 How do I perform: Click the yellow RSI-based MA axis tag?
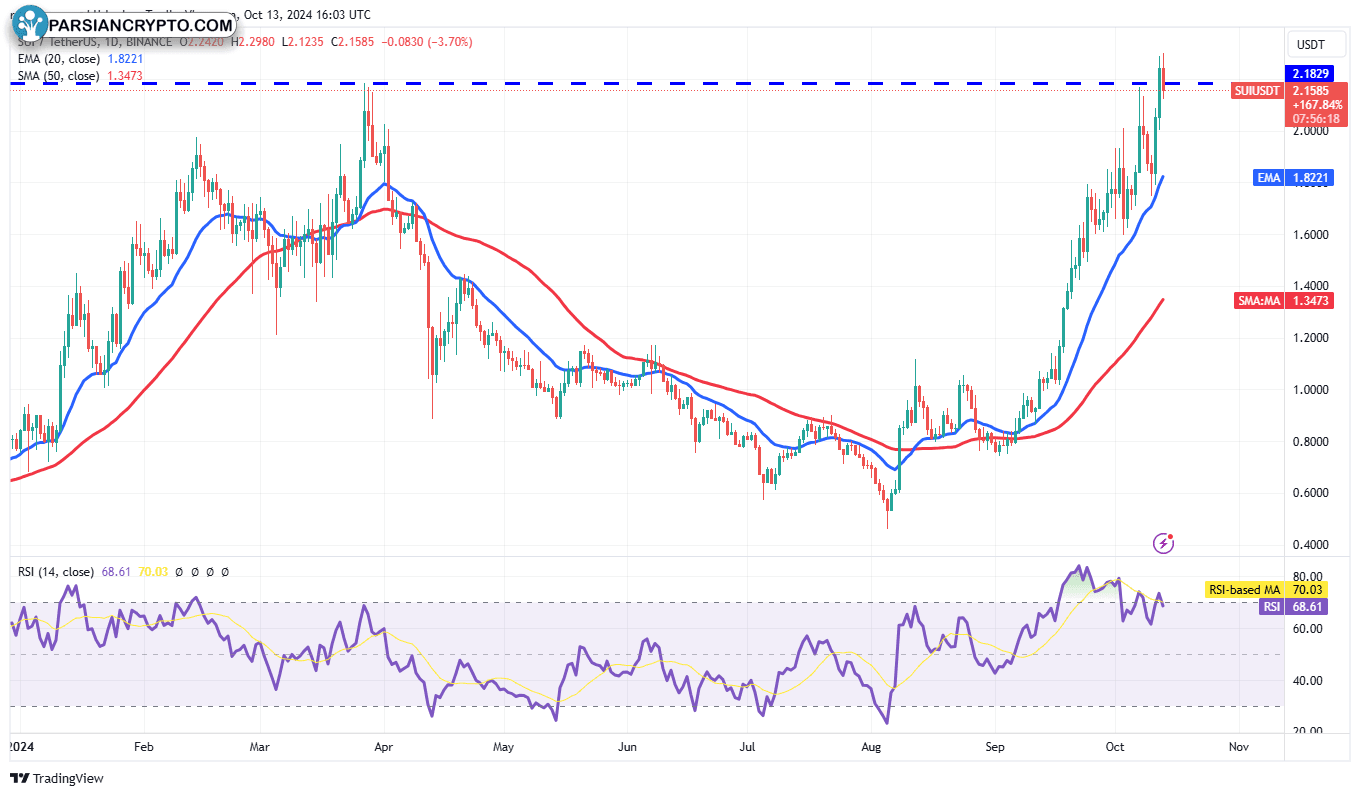(1244, 590)
